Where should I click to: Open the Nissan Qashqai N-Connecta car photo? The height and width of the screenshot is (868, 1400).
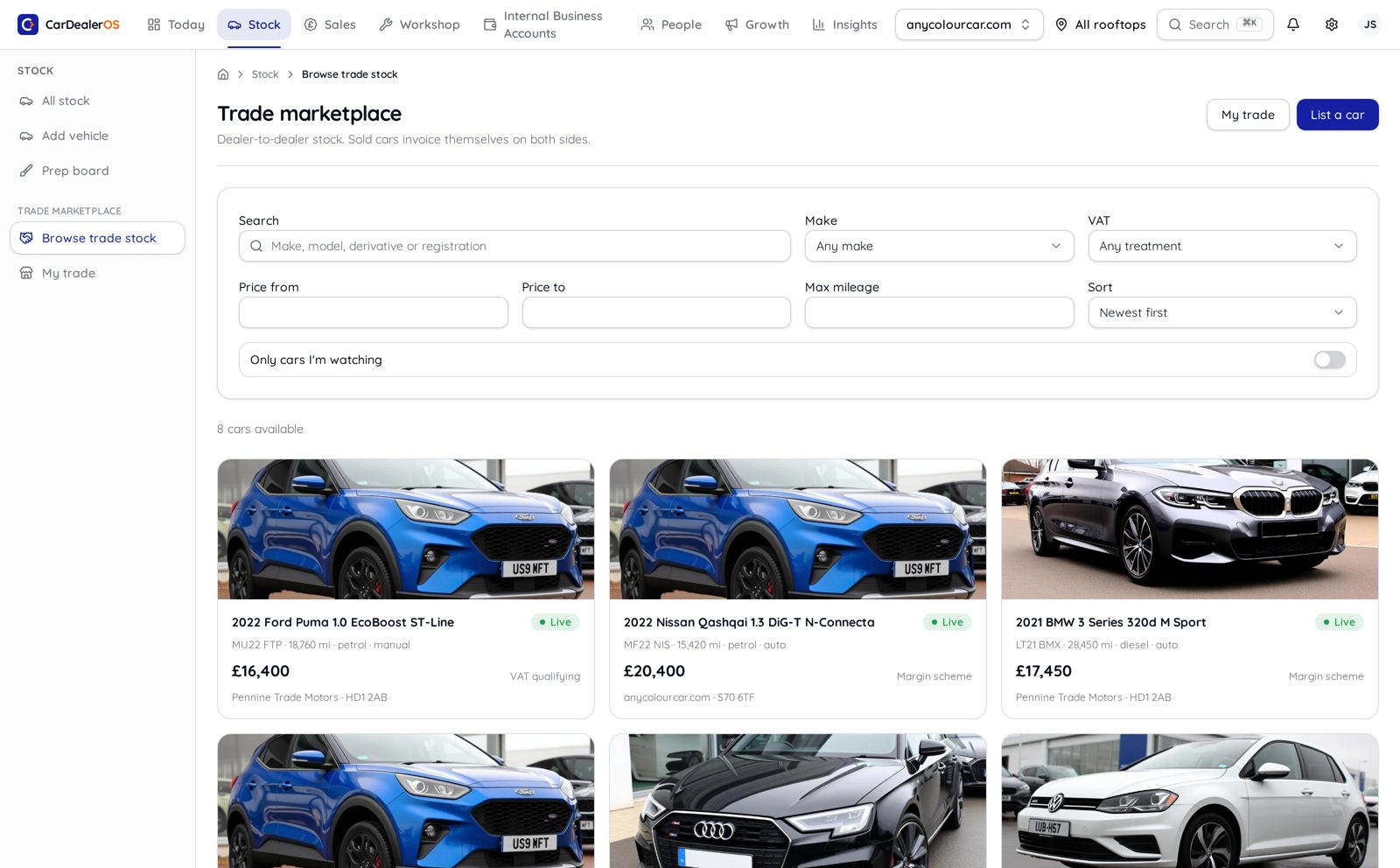click(x=798, y=529)
